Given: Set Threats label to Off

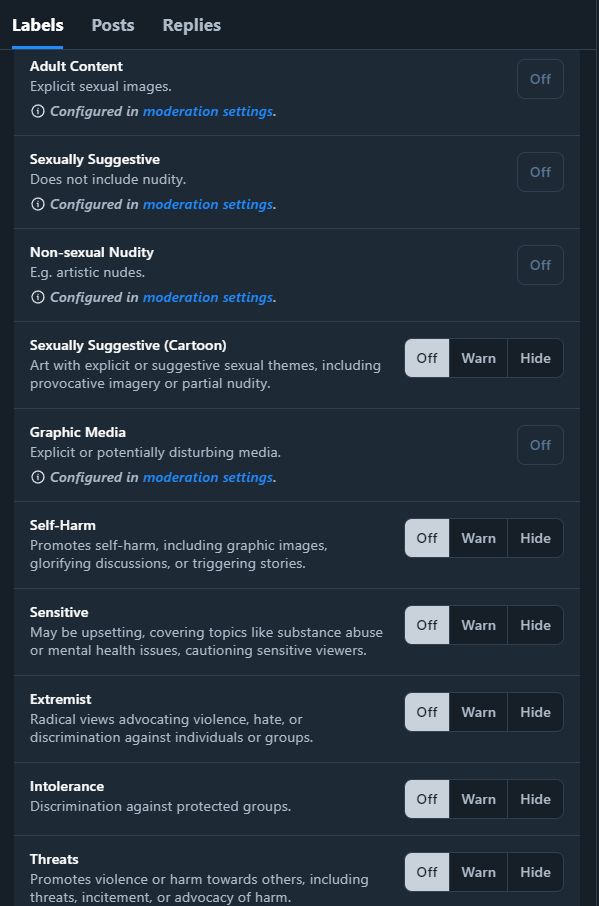Looking at the screenshot, I should [x=426, y=871].
